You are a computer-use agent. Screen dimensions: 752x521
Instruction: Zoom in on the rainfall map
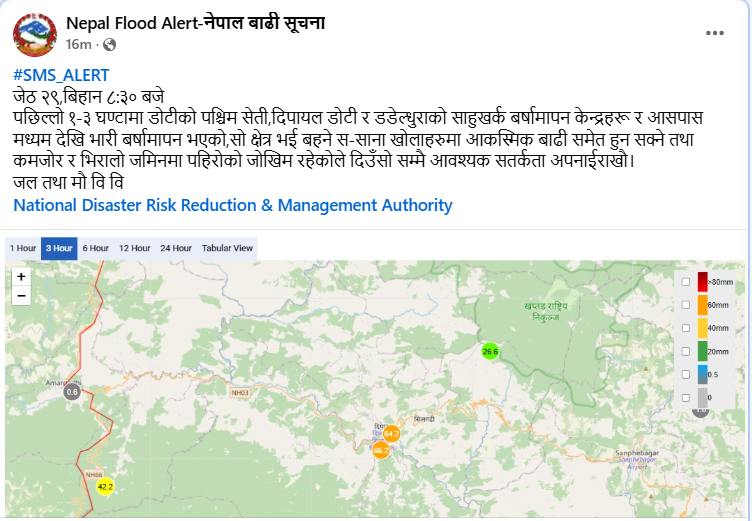pos(21,276)
